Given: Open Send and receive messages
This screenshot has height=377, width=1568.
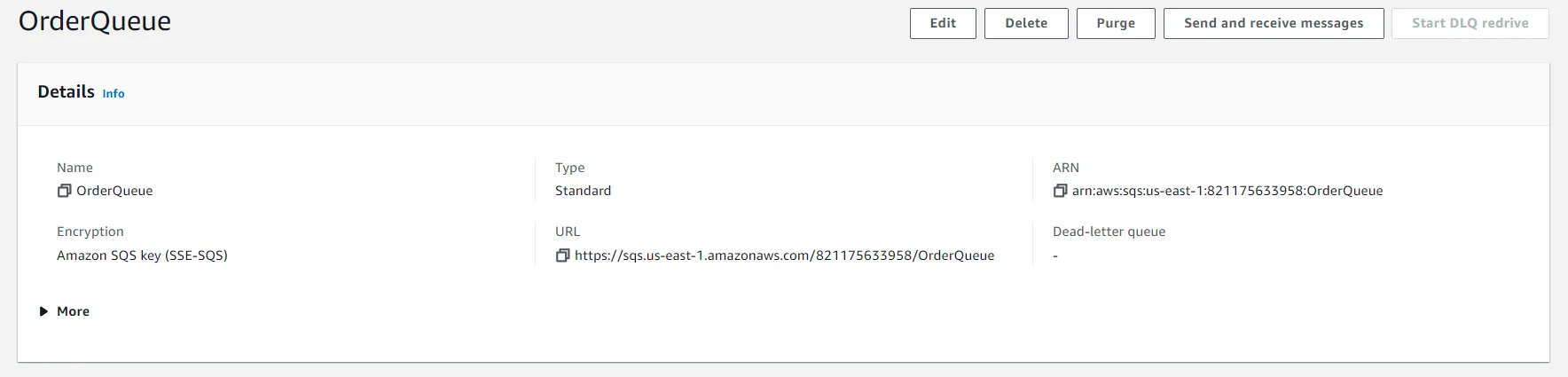Looking at the screenshot, I should pos(1273,24).
